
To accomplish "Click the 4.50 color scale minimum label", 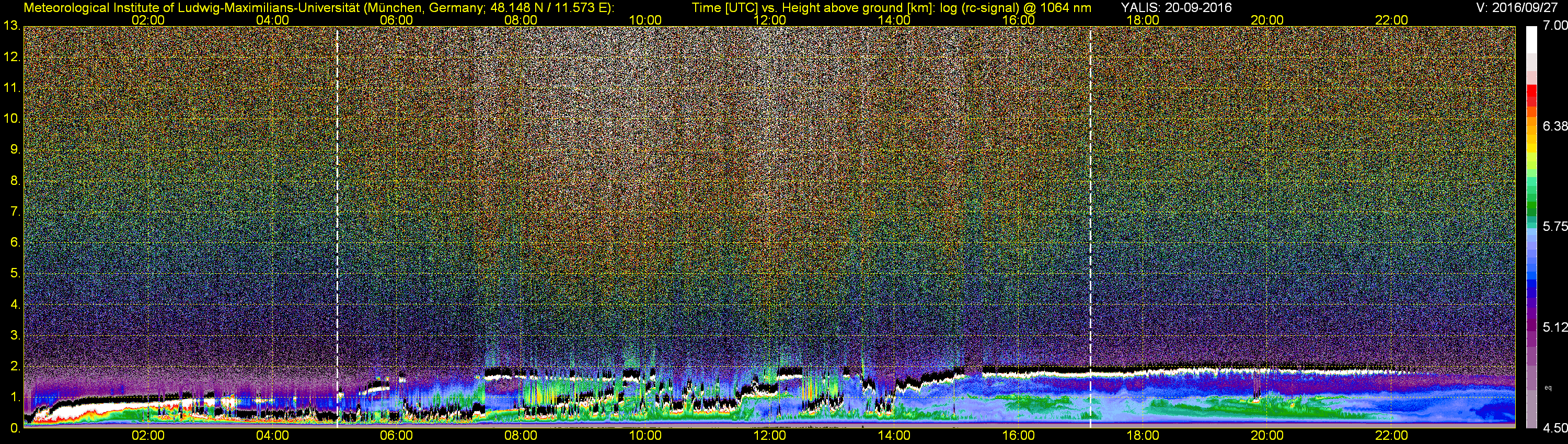I will [x=1554, y=428].
